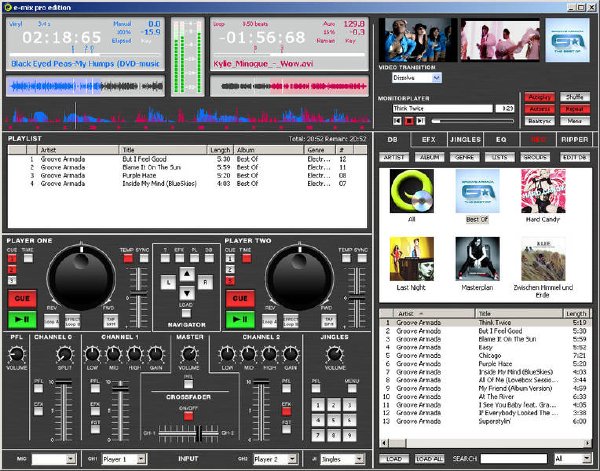Viewport: 600px width, 471px height.
Task: Open the EQ tab
Action: point(501,140)
